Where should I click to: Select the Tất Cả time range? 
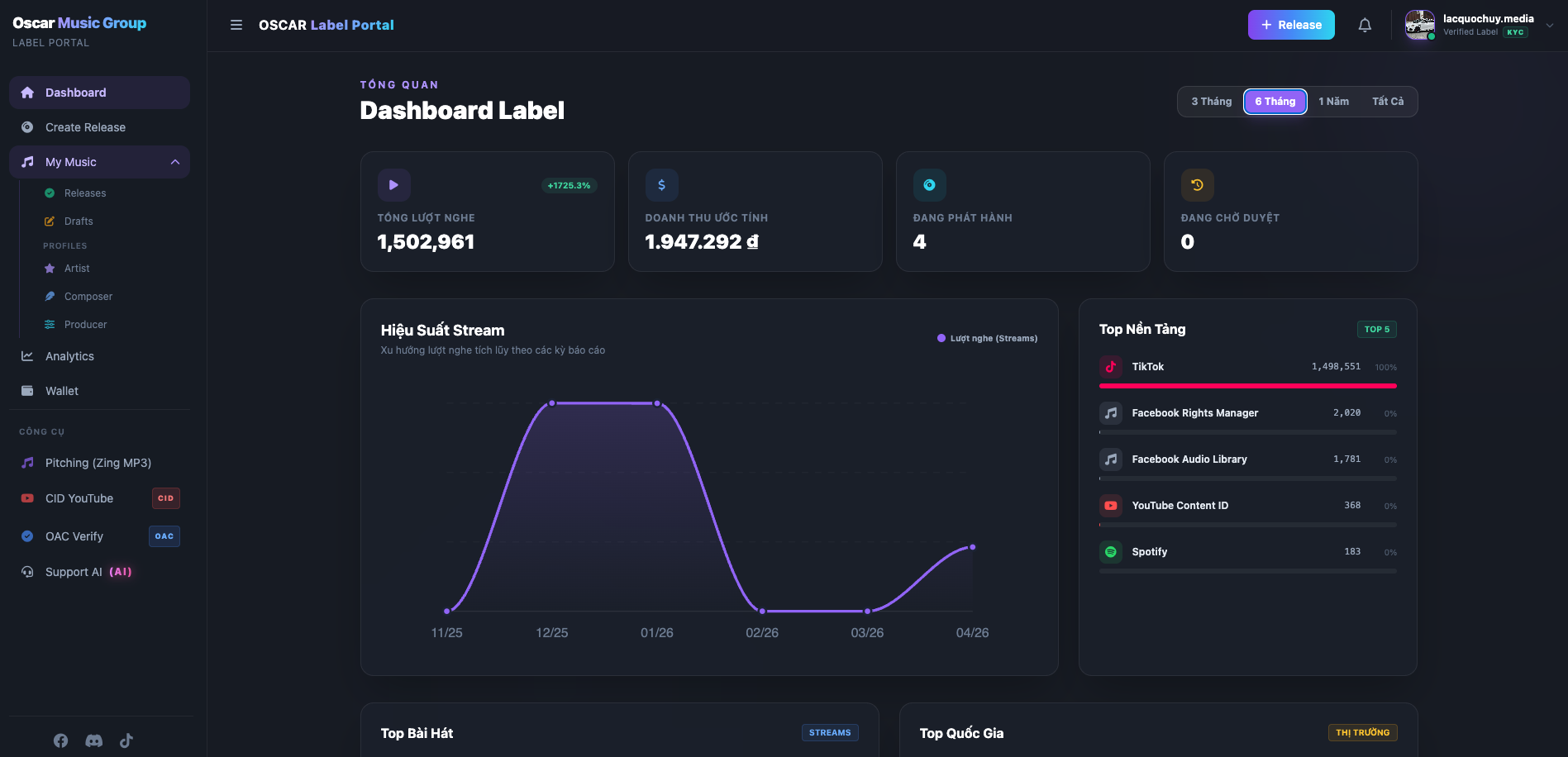[1388, 102]
